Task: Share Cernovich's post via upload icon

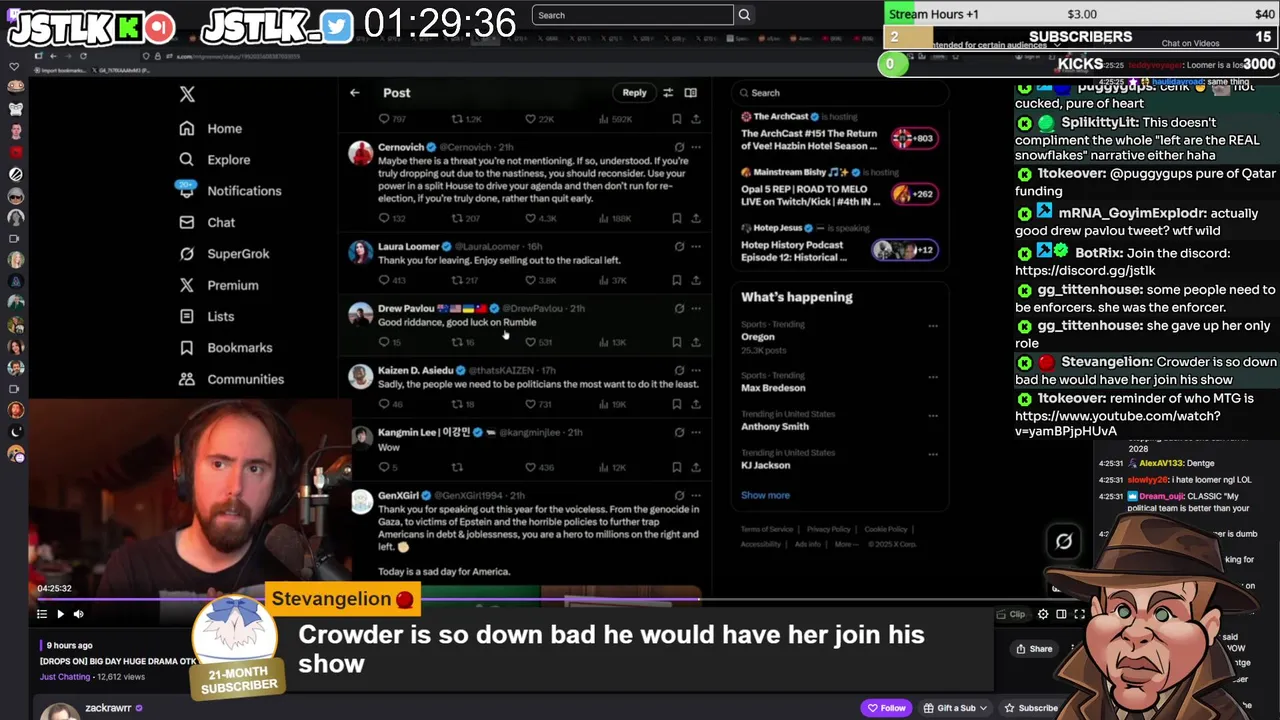Action: (x=696, y=218)
